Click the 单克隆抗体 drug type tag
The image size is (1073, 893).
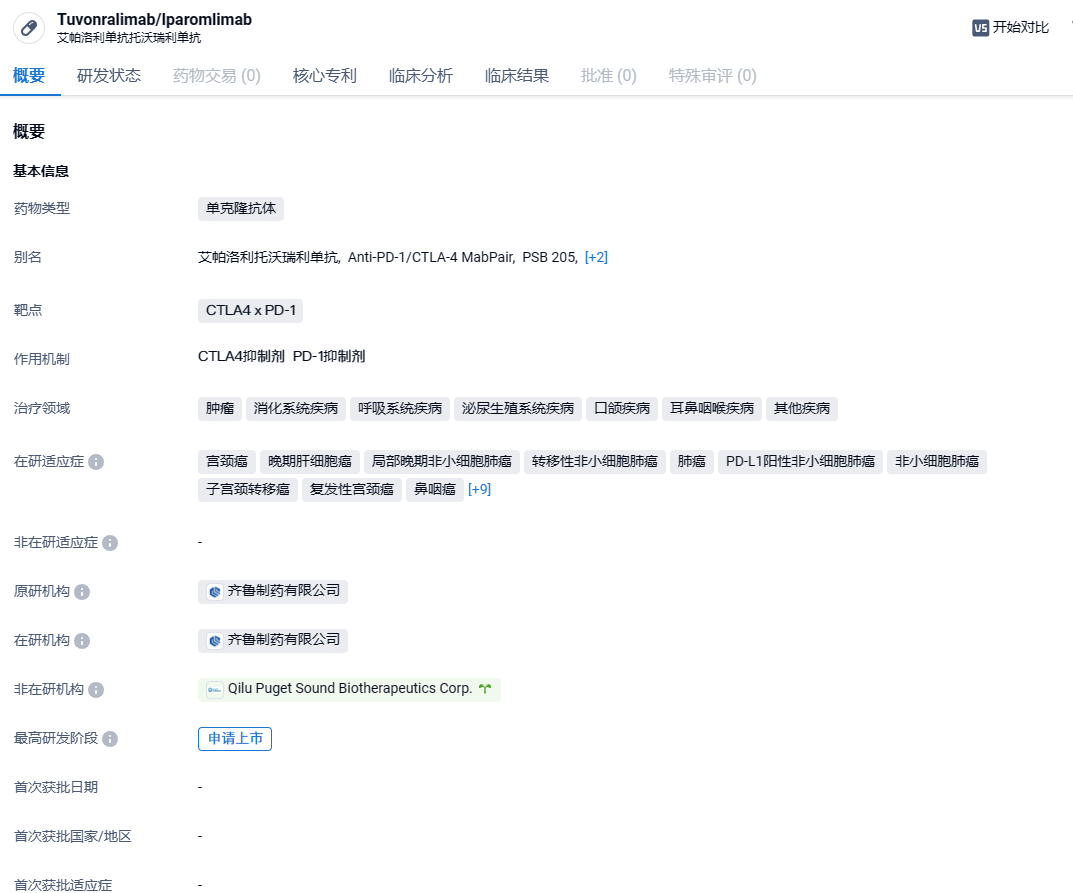point(241,209)
